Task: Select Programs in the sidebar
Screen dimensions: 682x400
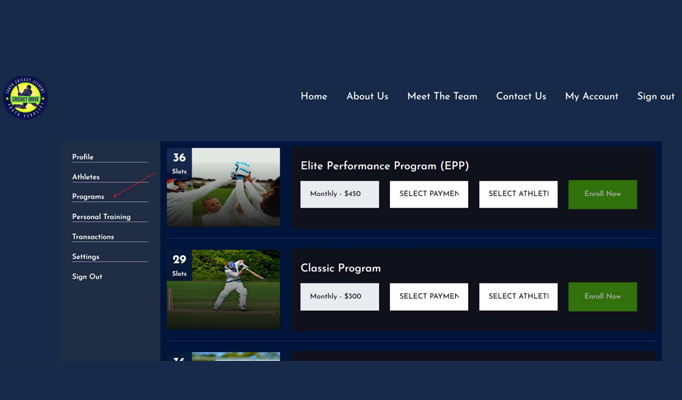Action: tap(88, 197)
